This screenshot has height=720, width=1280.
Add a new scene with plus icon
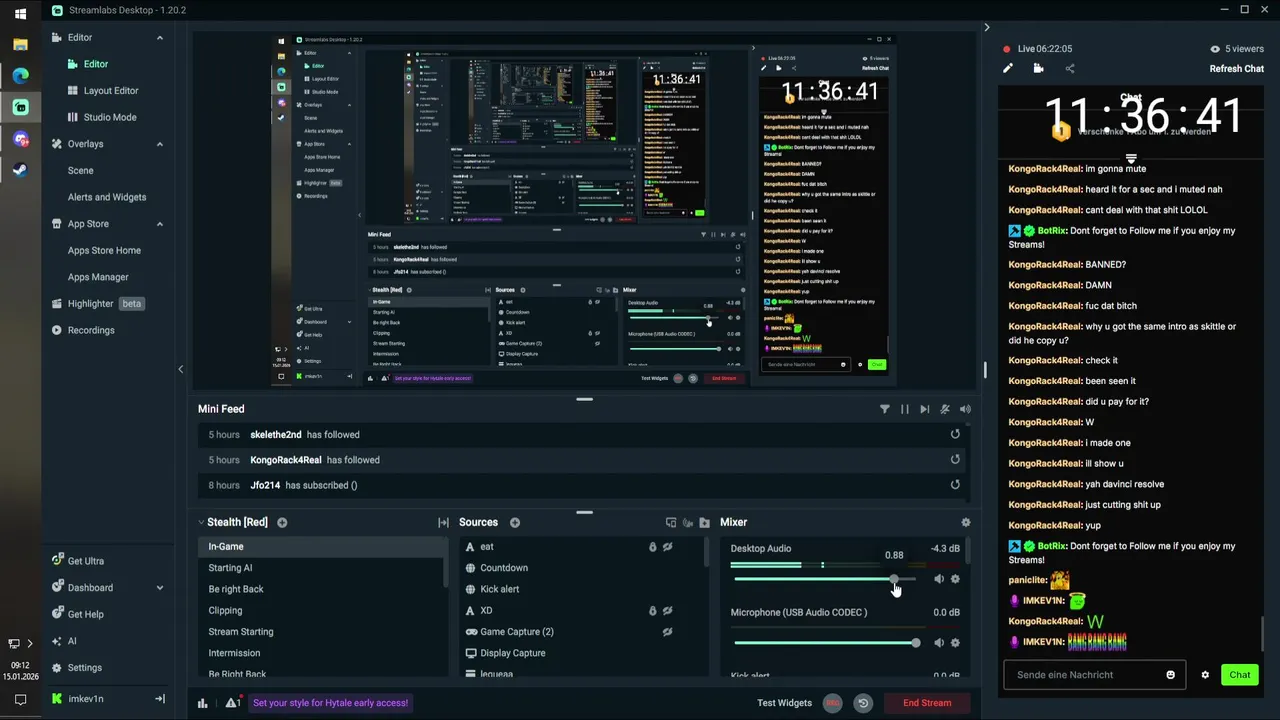pos(282,522)
